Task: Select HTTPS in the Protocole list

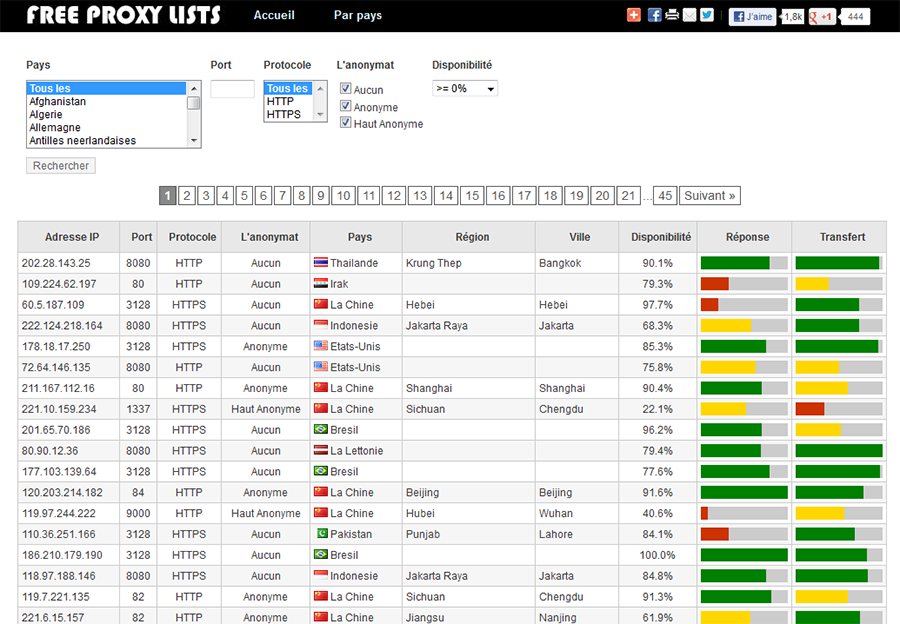Action: point(284,114)
